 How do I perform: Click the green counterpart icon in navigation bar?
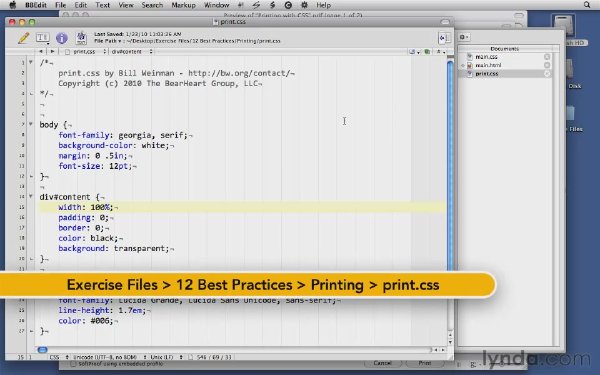click(x=427, y=52)
